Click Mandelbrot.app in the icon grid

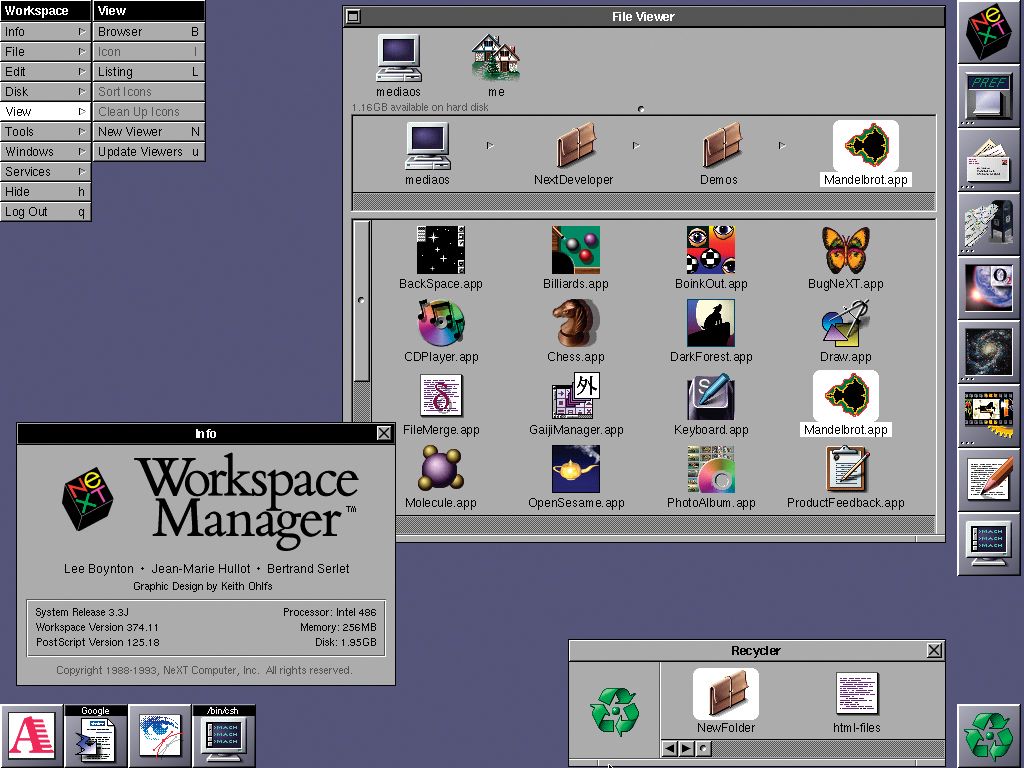point(846,396)
